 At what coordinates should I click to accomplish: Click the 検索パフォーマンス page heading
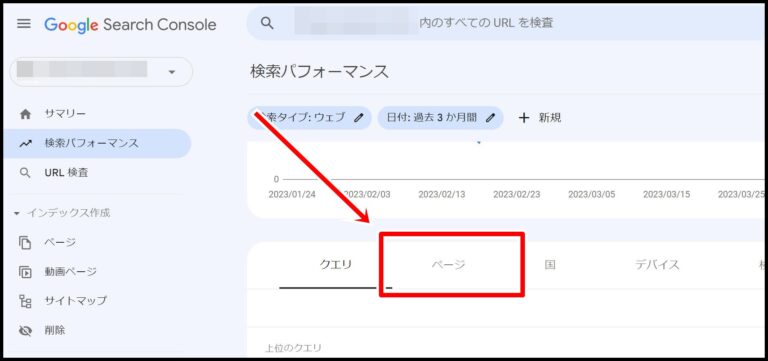[x=319, y=72]
